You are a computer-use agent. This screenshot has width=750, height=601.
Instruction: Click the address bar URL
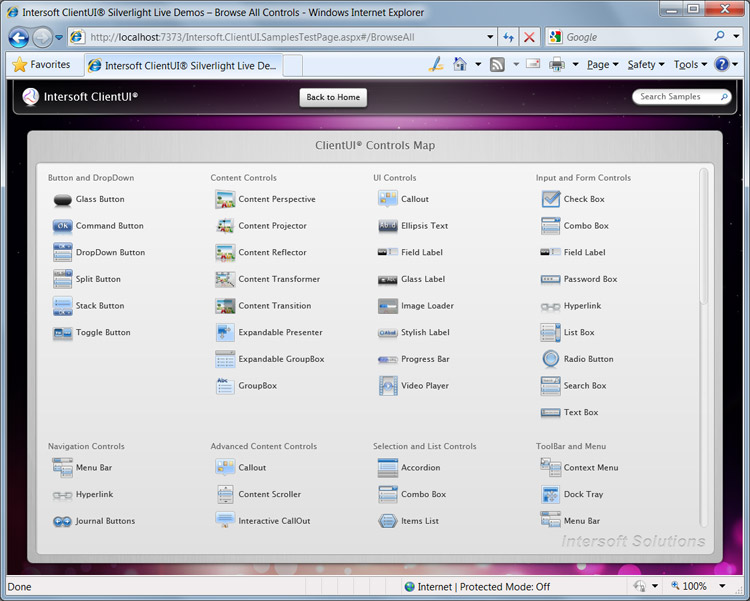tap(252, 37)
